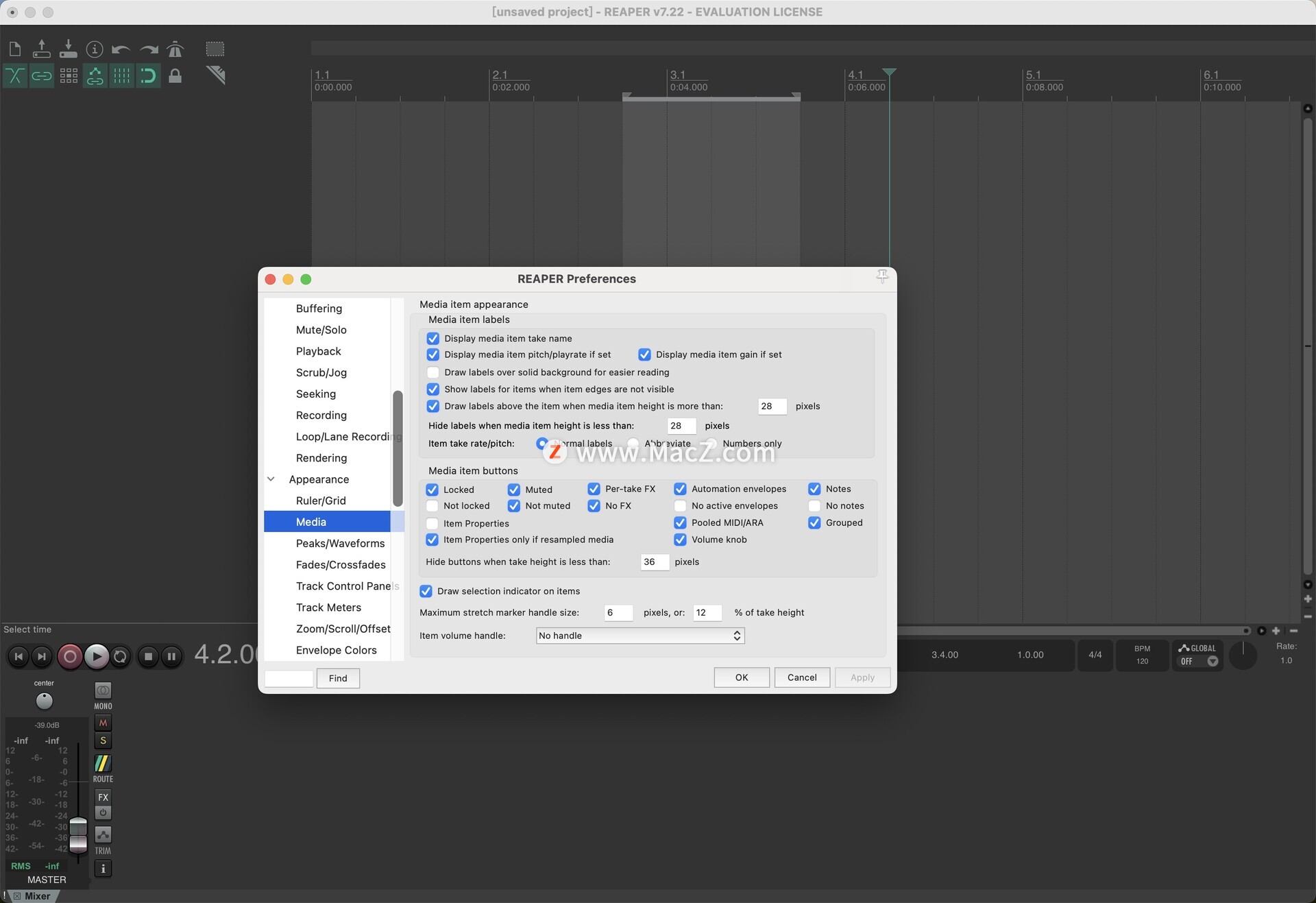Open master track FX button
Viewport: 1316px width, 903px height.
[103, 797]
